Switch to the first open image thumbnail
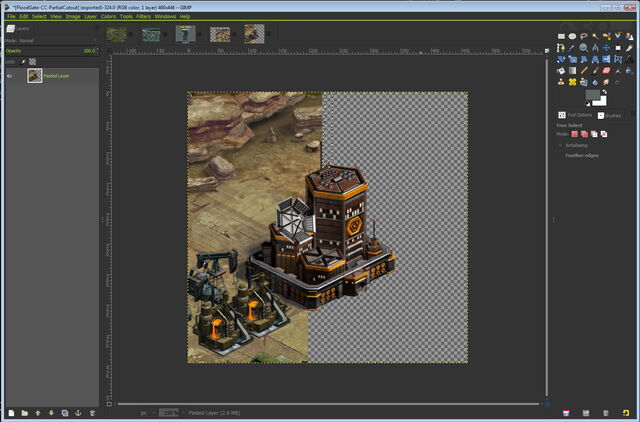The width and height of the screenshot is (640, 422). pos(116,34)
